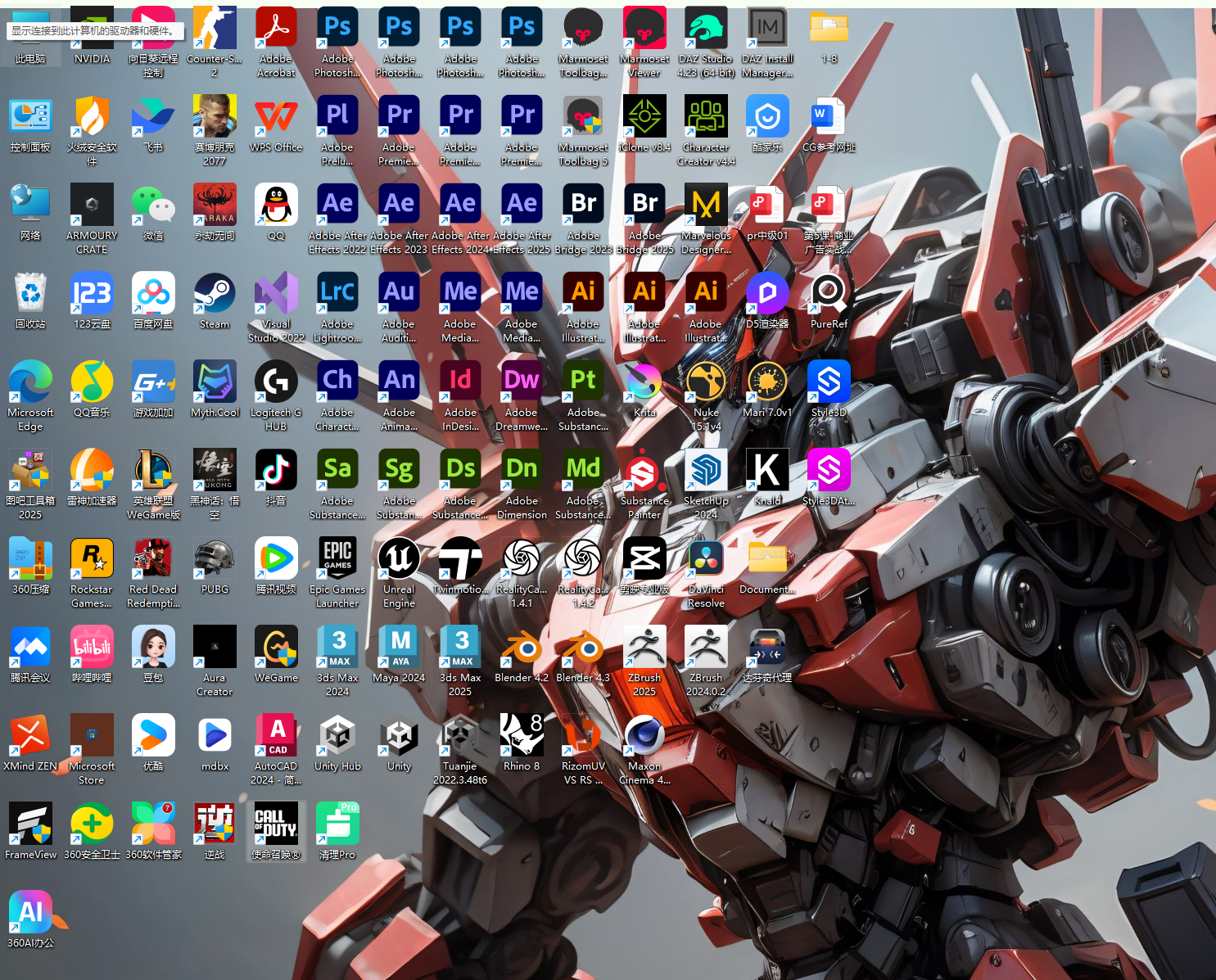Select the ZBrush 2025 icon
Screen dimensions: 1216x980
pyautogui.click(x=644, y=662)
